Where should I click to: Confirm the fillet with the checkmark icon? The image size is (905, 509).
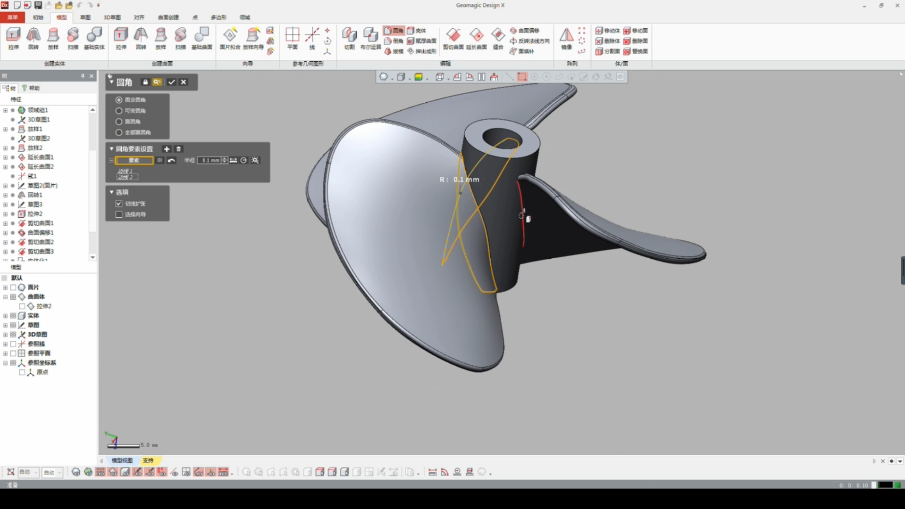coord(172,82)
